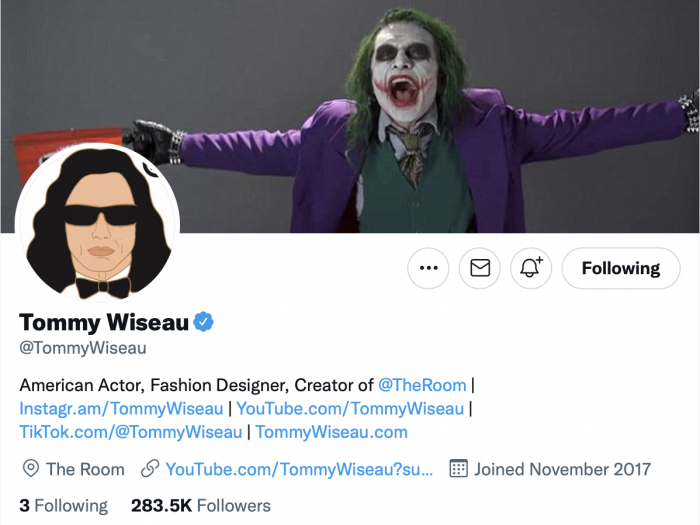
Task: Click the location pin icon
Action: pyautogui.click(x=30, y=469)
